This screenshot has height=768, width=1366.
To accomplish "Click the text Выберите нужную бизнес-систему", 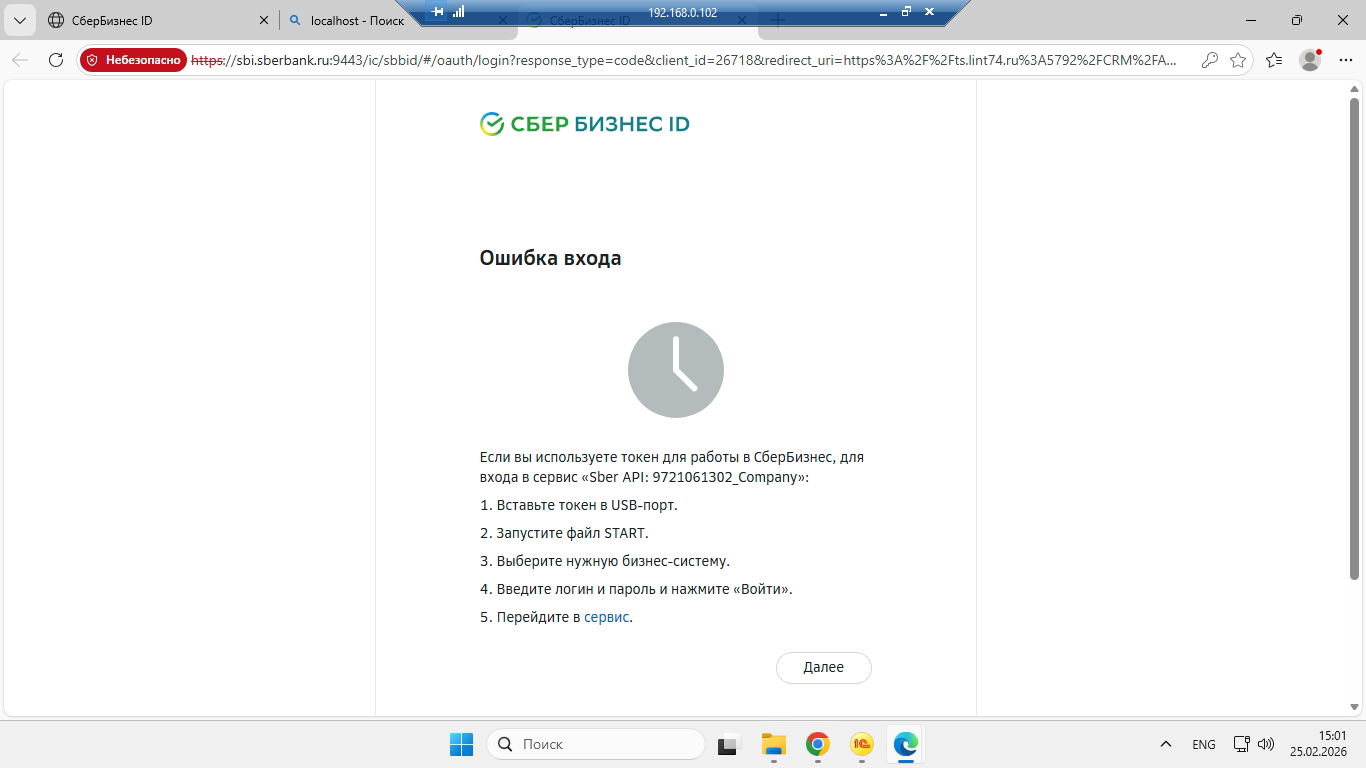I will pyautogui.click(x=613, y=561).
